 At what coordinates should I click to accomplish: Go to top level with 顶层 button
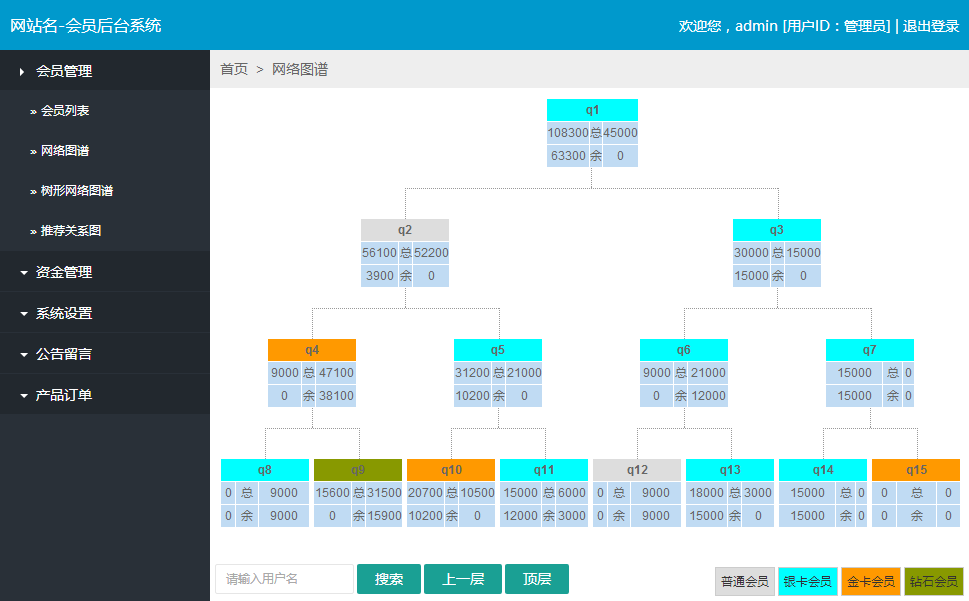pyautogui.click(x=537, y=579)
